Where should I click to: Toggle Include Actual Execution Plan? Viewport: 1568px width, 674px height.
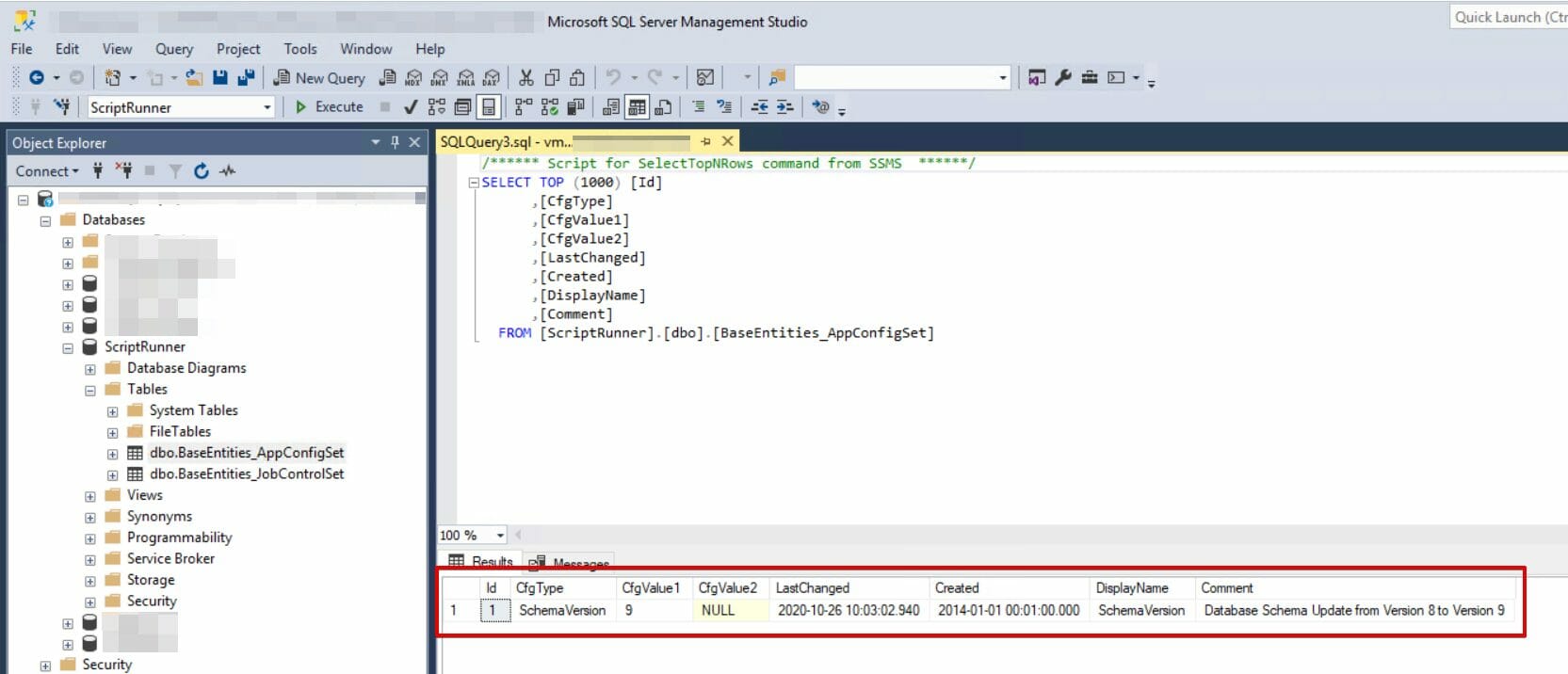(525, 107)
